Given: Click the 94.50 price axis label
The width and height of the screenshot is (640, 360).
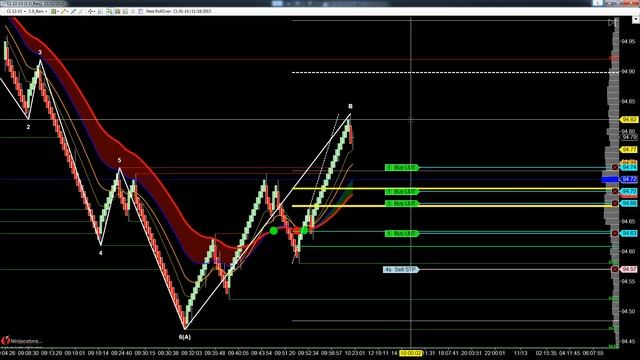Looking at the screenshot, I should click(x=628, y=311).
